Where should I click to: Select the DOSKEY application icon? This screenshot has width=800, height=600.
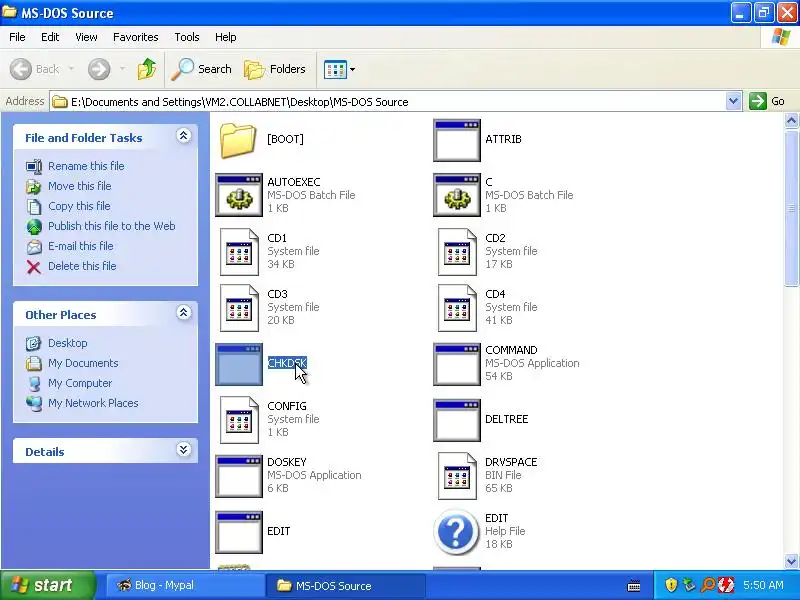[x=239, y=476]
